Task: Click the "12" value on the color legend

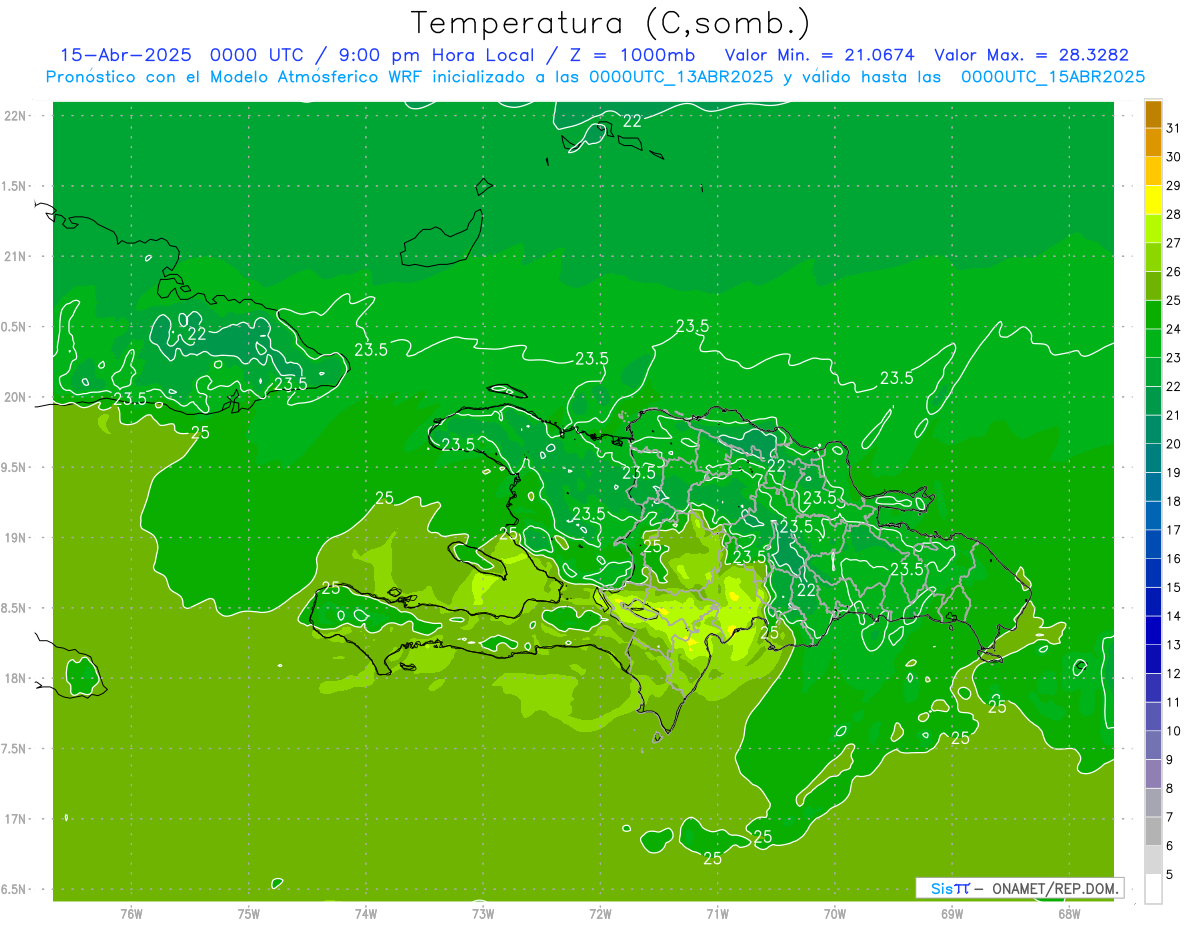Action: [1174, 673]
